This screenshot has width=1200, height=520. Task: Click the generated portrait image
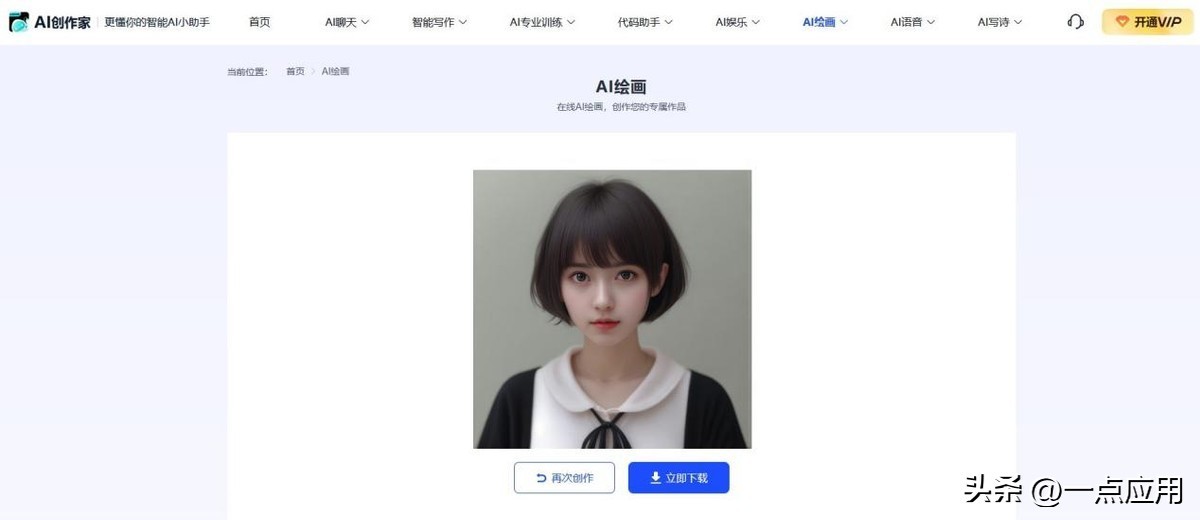(612, 309)
